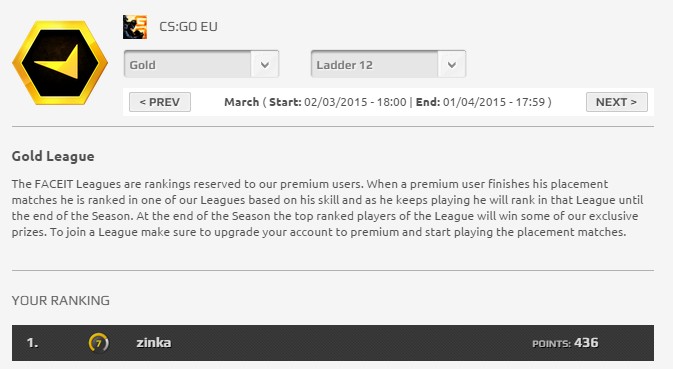Click the season Start date text
Viewport: 673px width, 369px height.
click(338, 102)
